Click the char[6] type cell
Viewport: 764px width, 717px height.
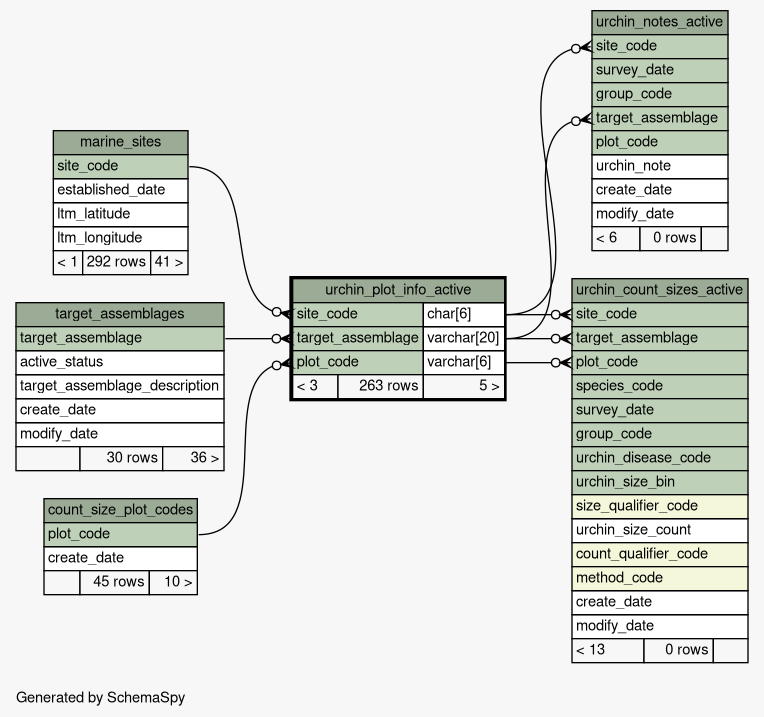[x=463, y=315]
